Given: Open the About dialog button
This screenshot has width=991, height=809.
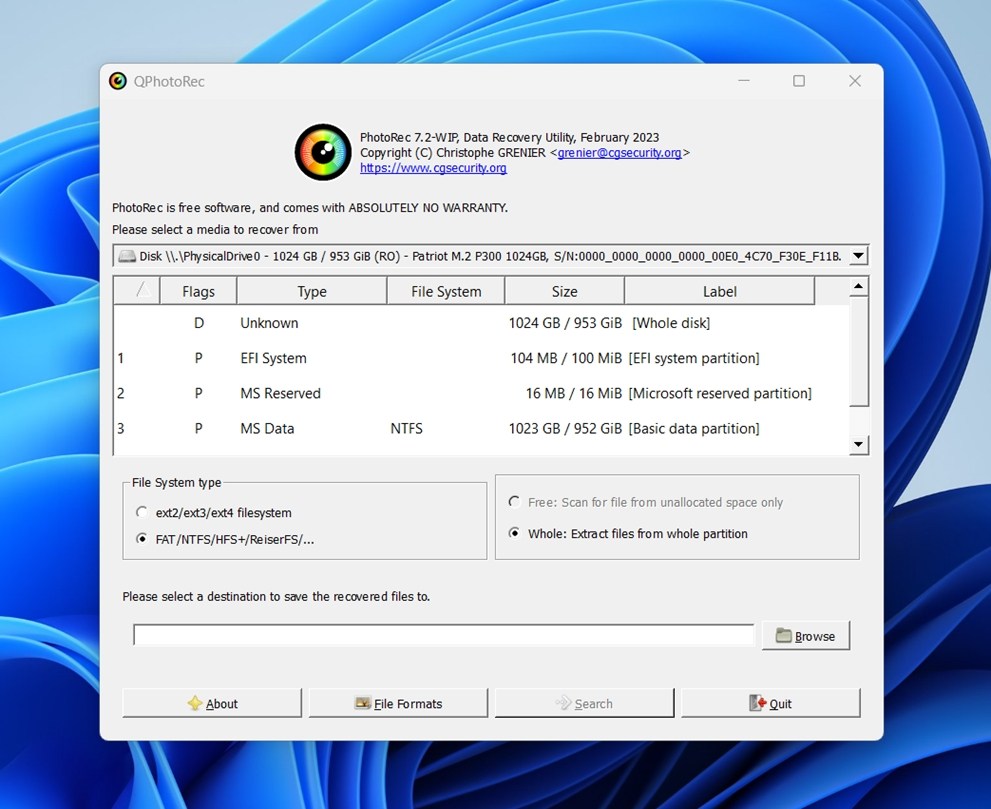Looking at the screenshot, I should click(212, 703).
